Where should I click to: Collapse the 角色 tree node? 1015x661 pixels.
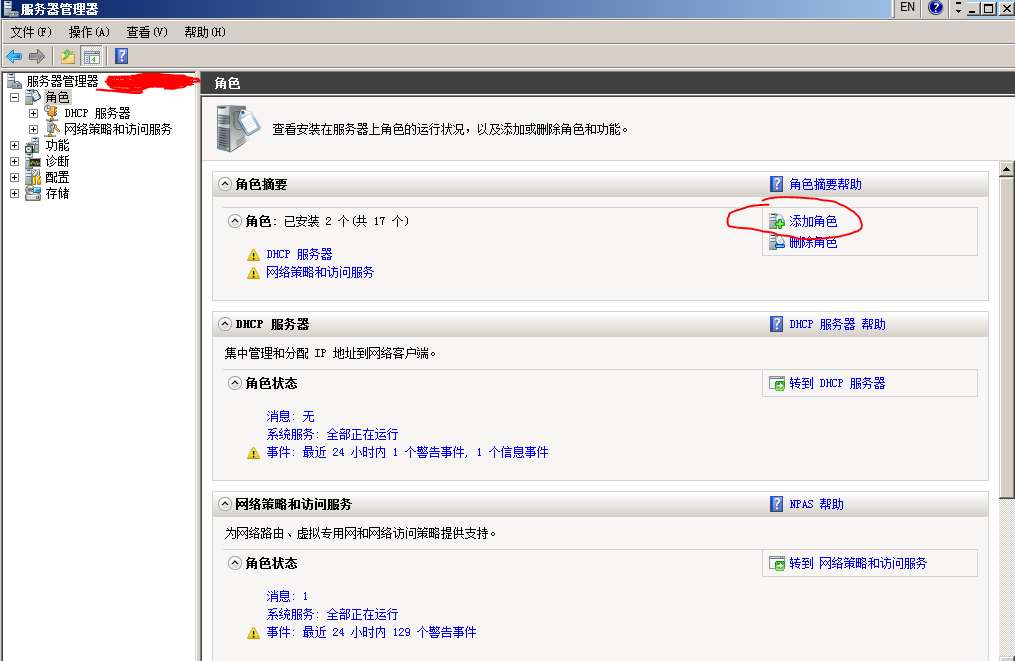pos(14,97)
